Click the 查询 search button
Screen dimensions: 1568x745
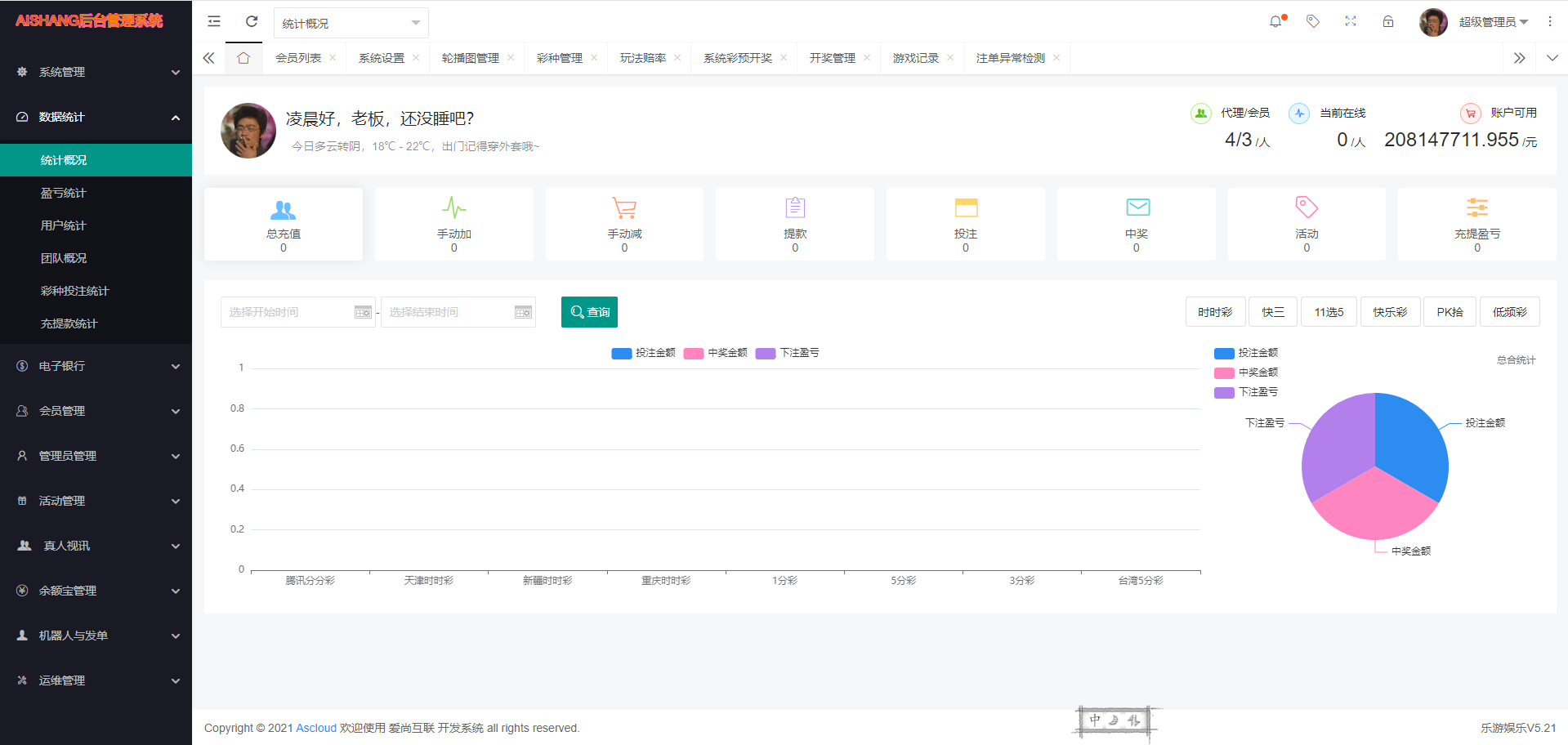point(589,312)
